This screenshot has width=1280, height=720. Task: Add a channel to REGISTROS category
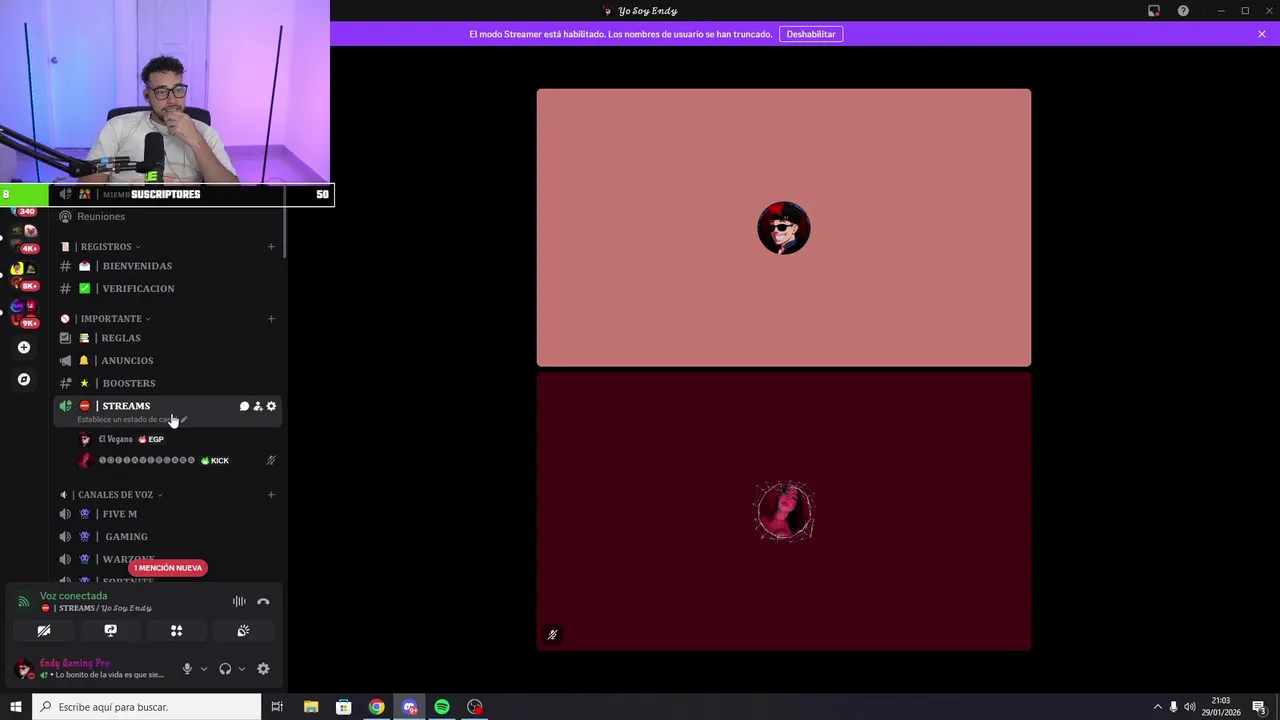click(271, 246)
